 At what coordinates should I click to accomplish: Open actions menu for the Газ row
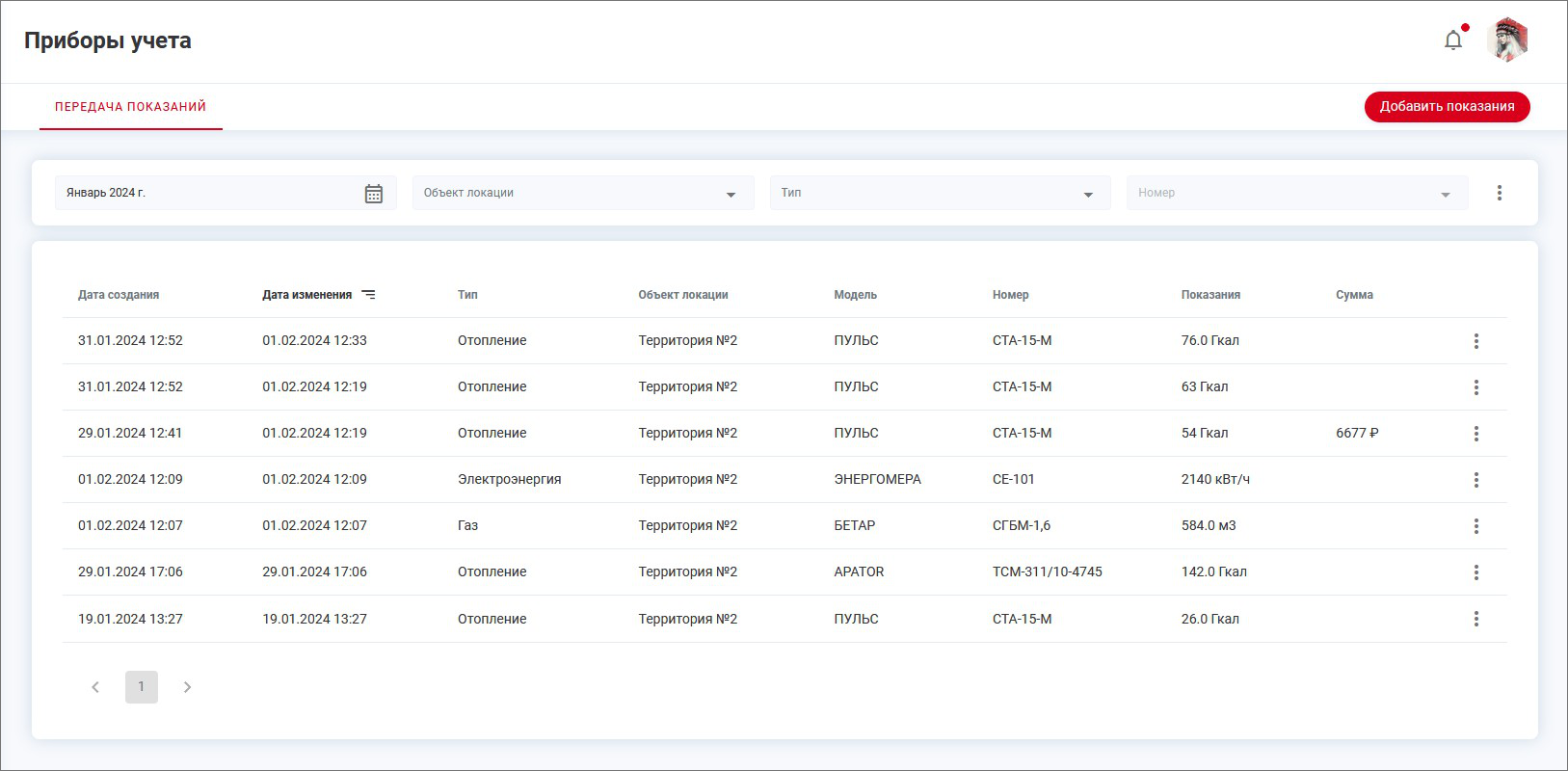1475,526
